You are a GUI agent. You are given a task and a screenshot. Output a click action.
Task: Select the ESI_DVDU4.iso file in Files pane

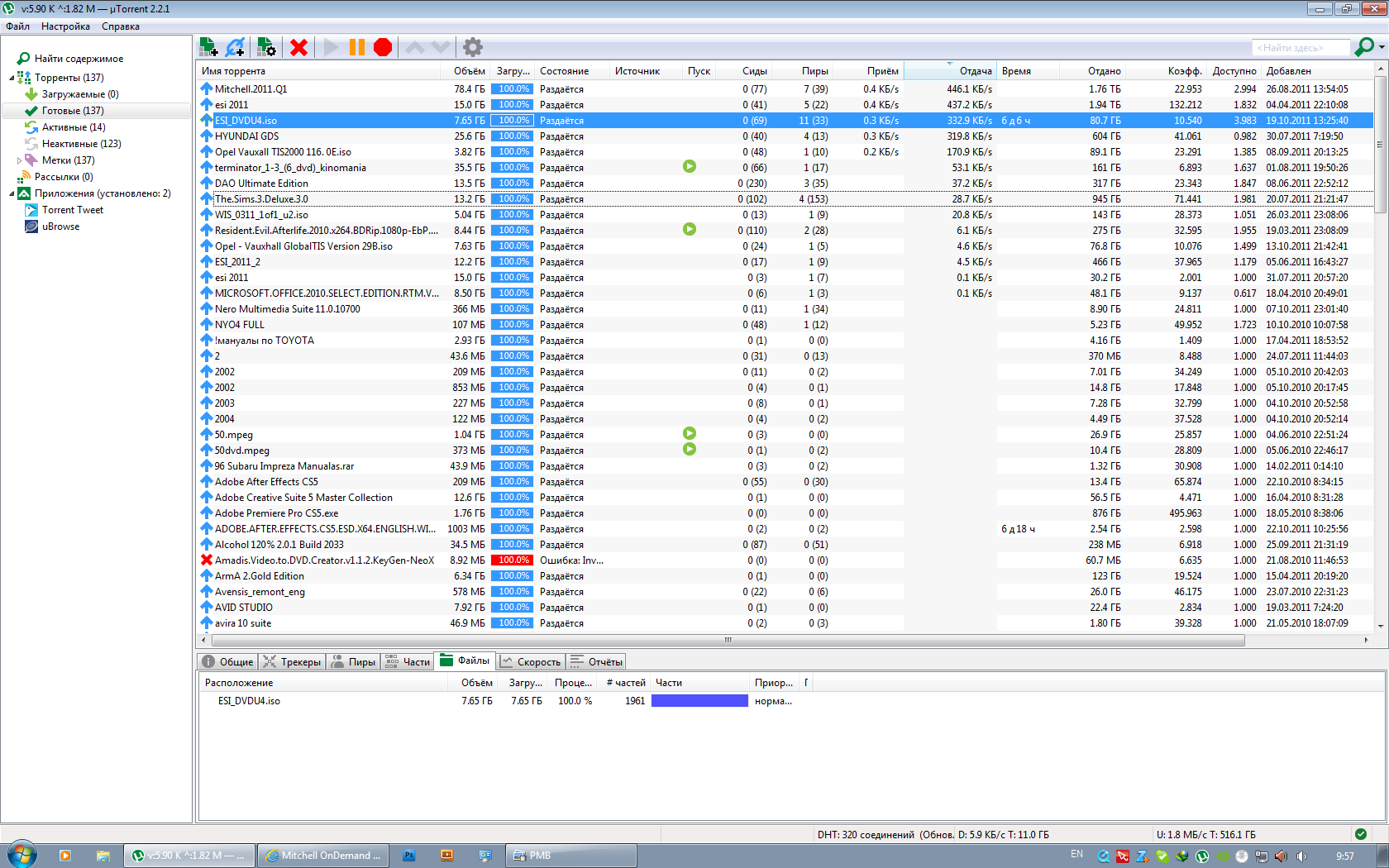coord(249,701)
